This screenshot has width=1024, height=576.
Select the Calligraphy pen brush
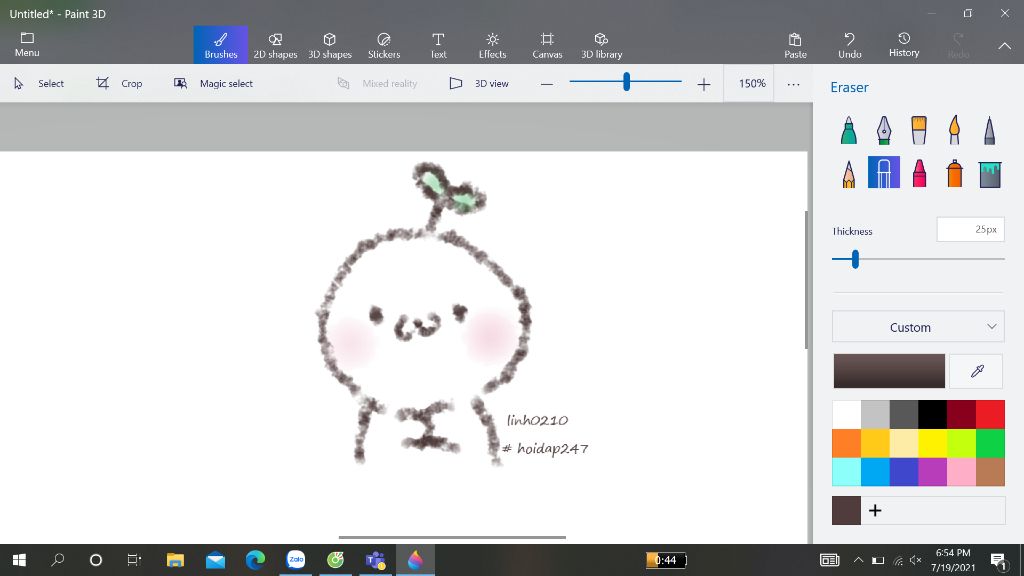click(x=884, y=130)
